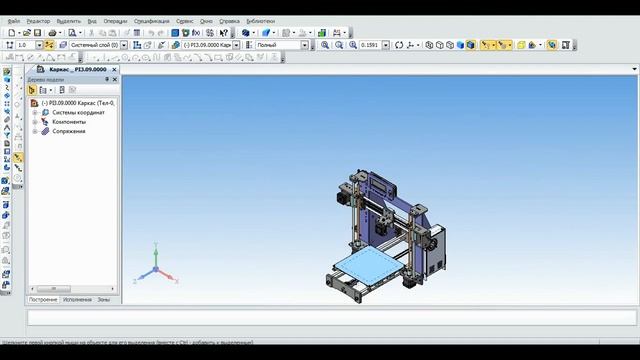Viewport: 640px width, 360px height.
Task: Close the Model Tree panel
Action: click(115, 80)
